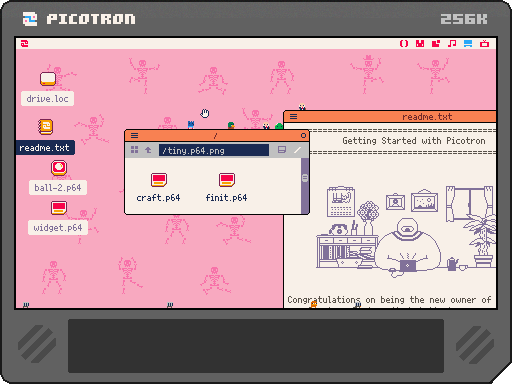Open the filenav window hamburger menu
Screen dimensions: 512x384
[134, 135]
